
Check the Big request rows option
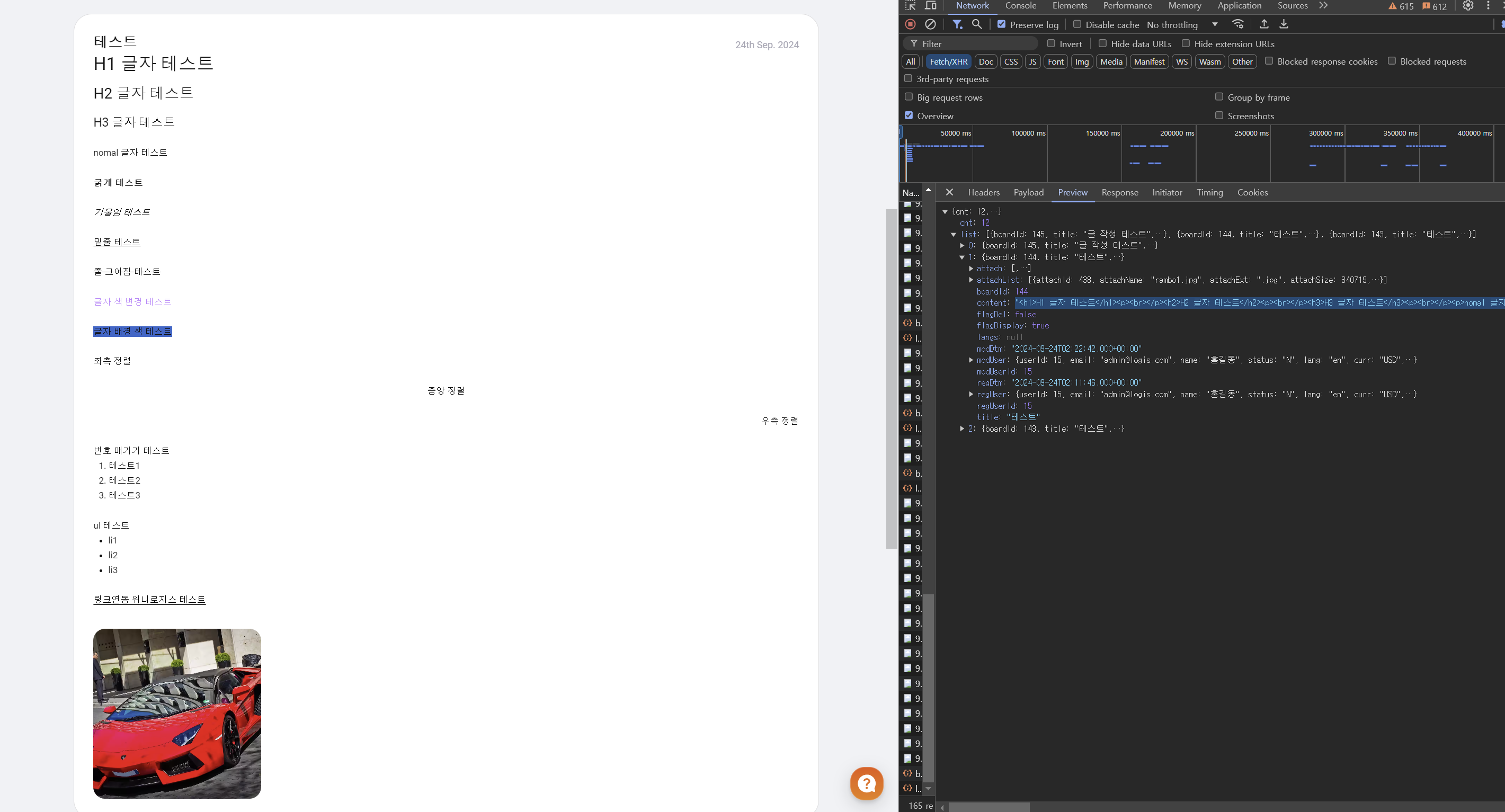[x=909, y=97]
